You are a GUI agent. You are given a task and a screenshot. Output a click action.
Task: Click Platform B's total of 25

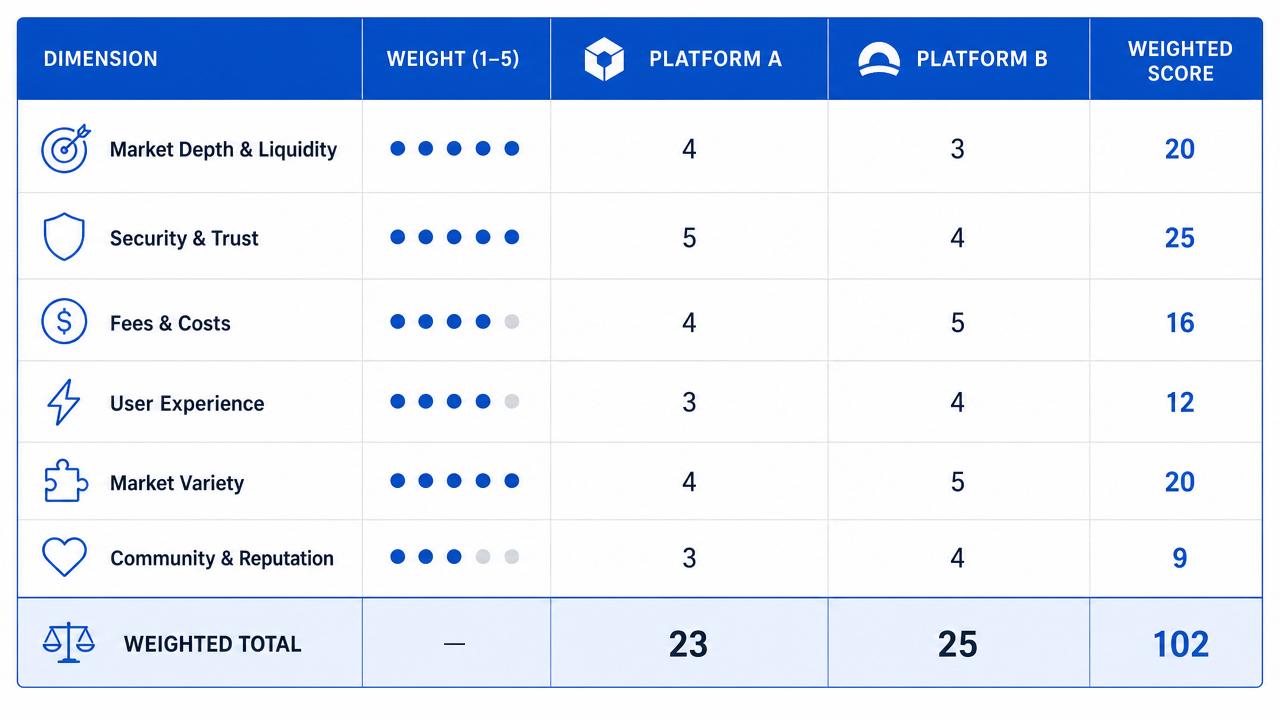[957, 644]
